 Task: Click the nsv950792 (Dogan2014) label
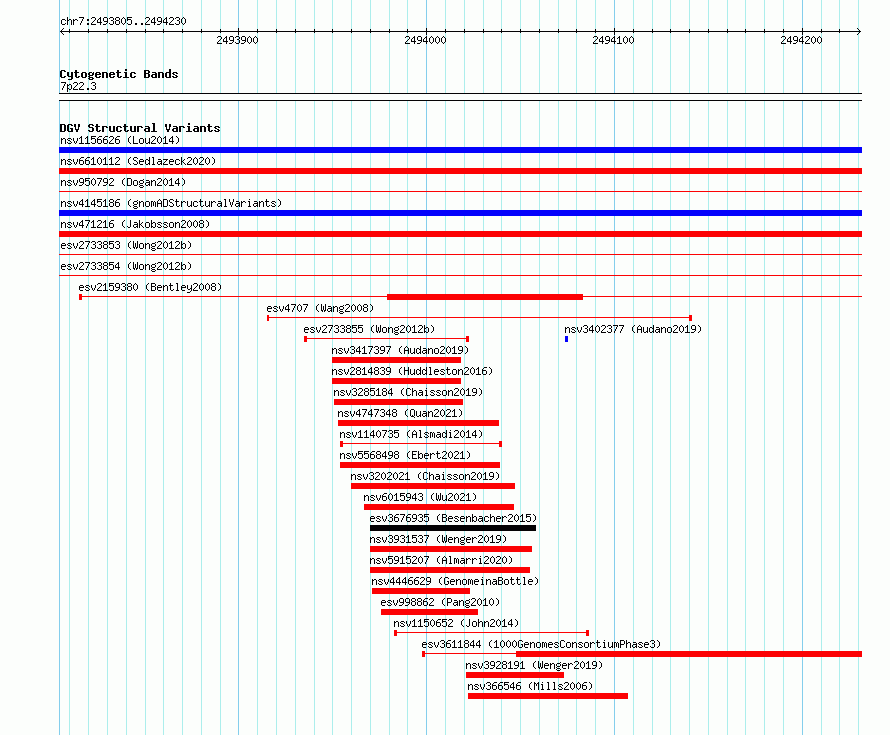point(123,182)
